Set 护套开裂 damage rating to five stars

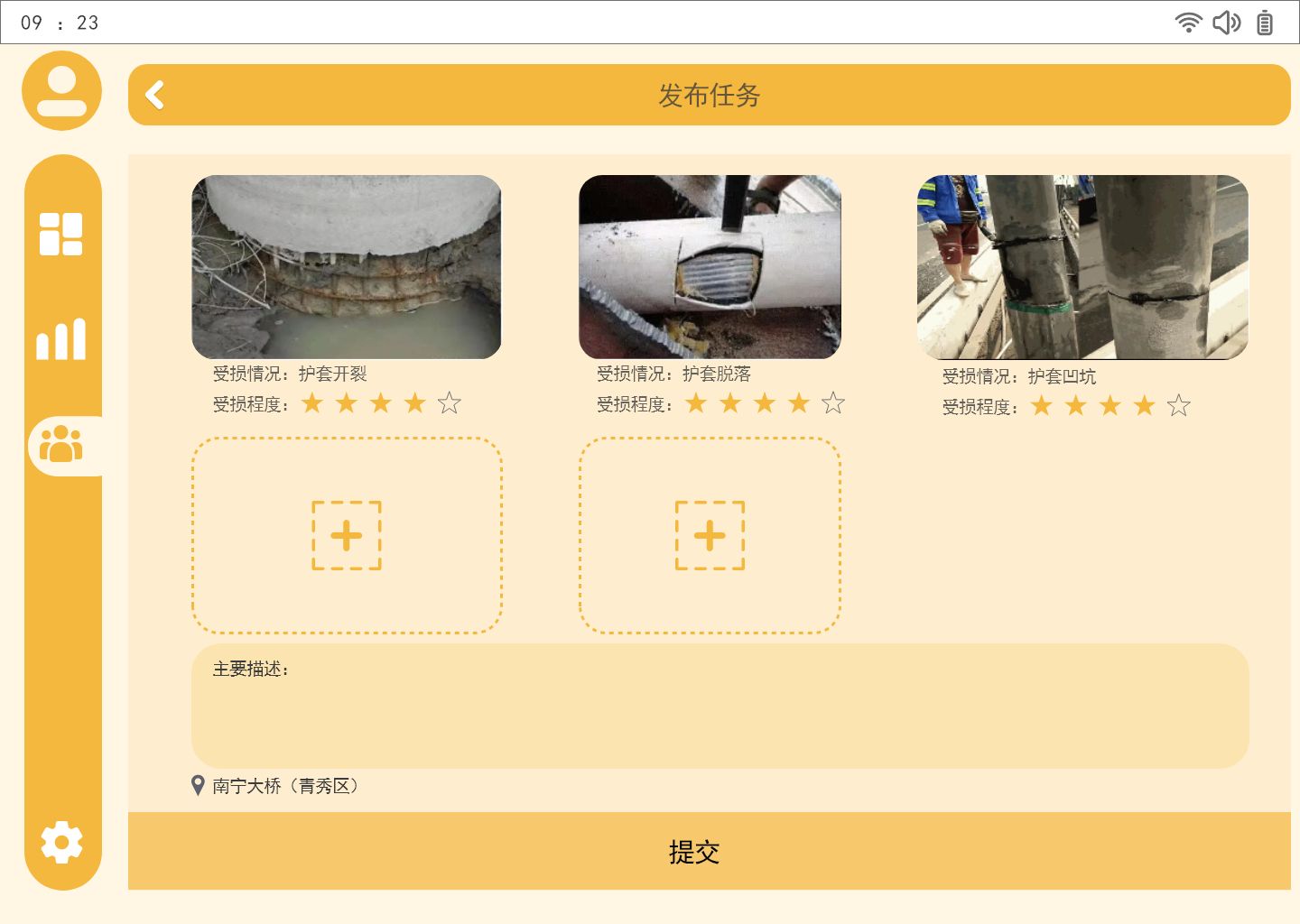tap(450, 403)
